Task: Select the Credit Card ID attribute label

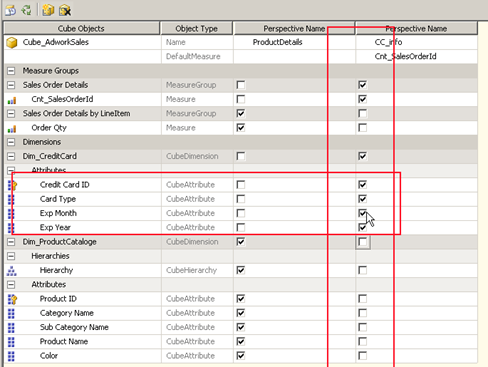Action: point(65,185)
